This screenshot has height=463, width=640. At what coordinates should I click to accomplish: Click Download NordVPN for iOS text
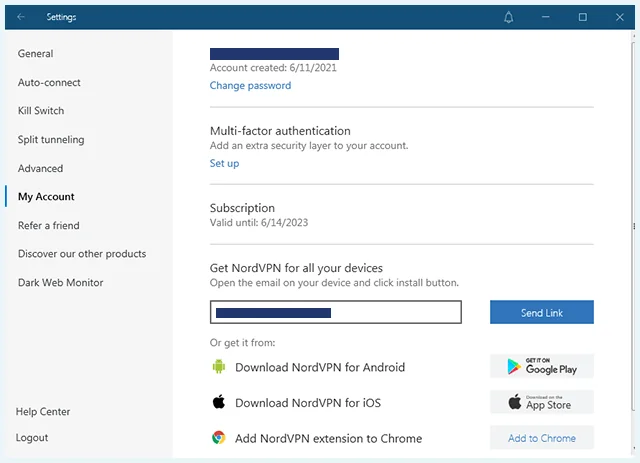click(308, 403)
